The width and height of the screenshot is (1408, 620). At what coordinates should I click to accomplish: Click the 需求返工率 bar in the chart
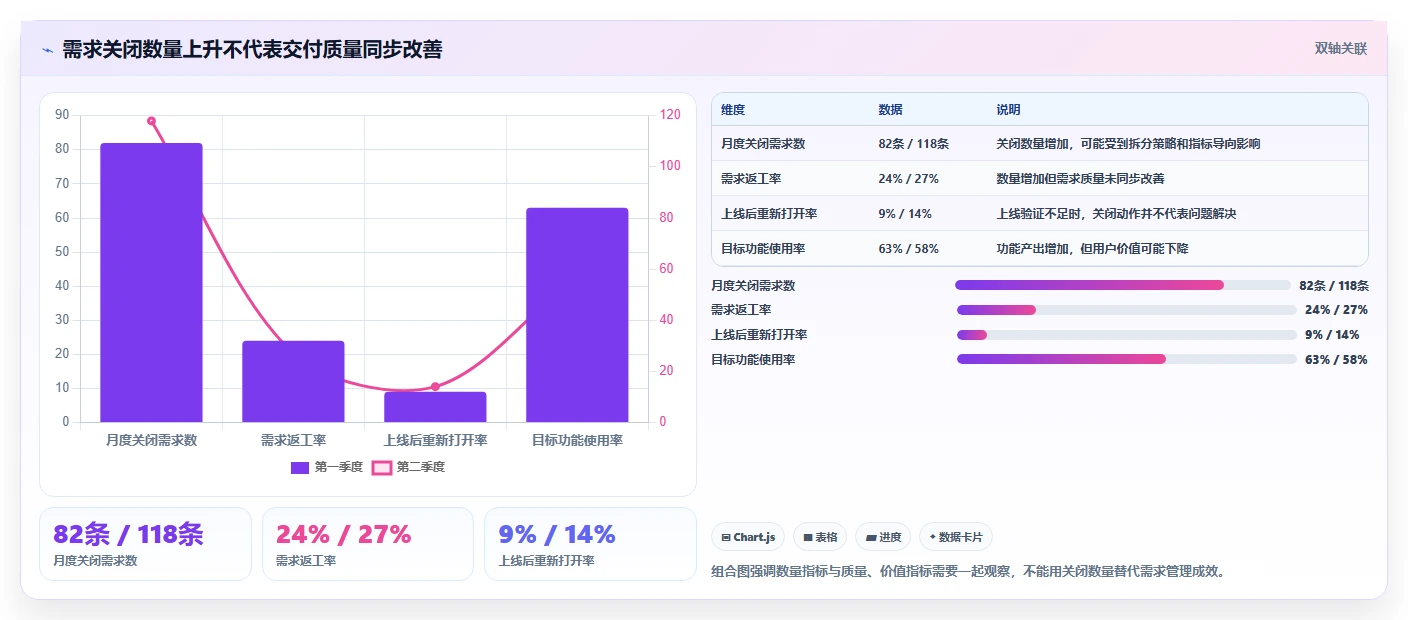click(293, 381)
